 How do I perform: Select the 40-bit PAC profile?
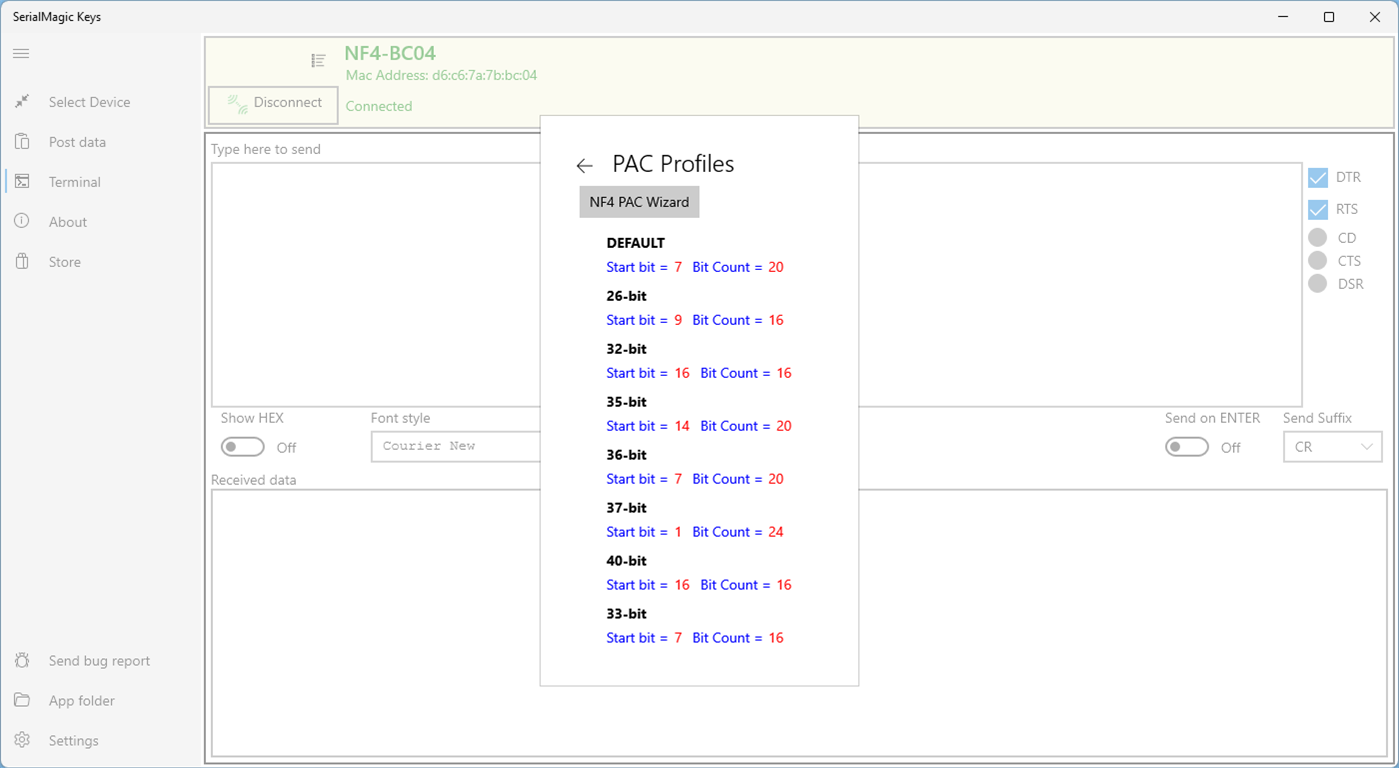click(699, 573)
